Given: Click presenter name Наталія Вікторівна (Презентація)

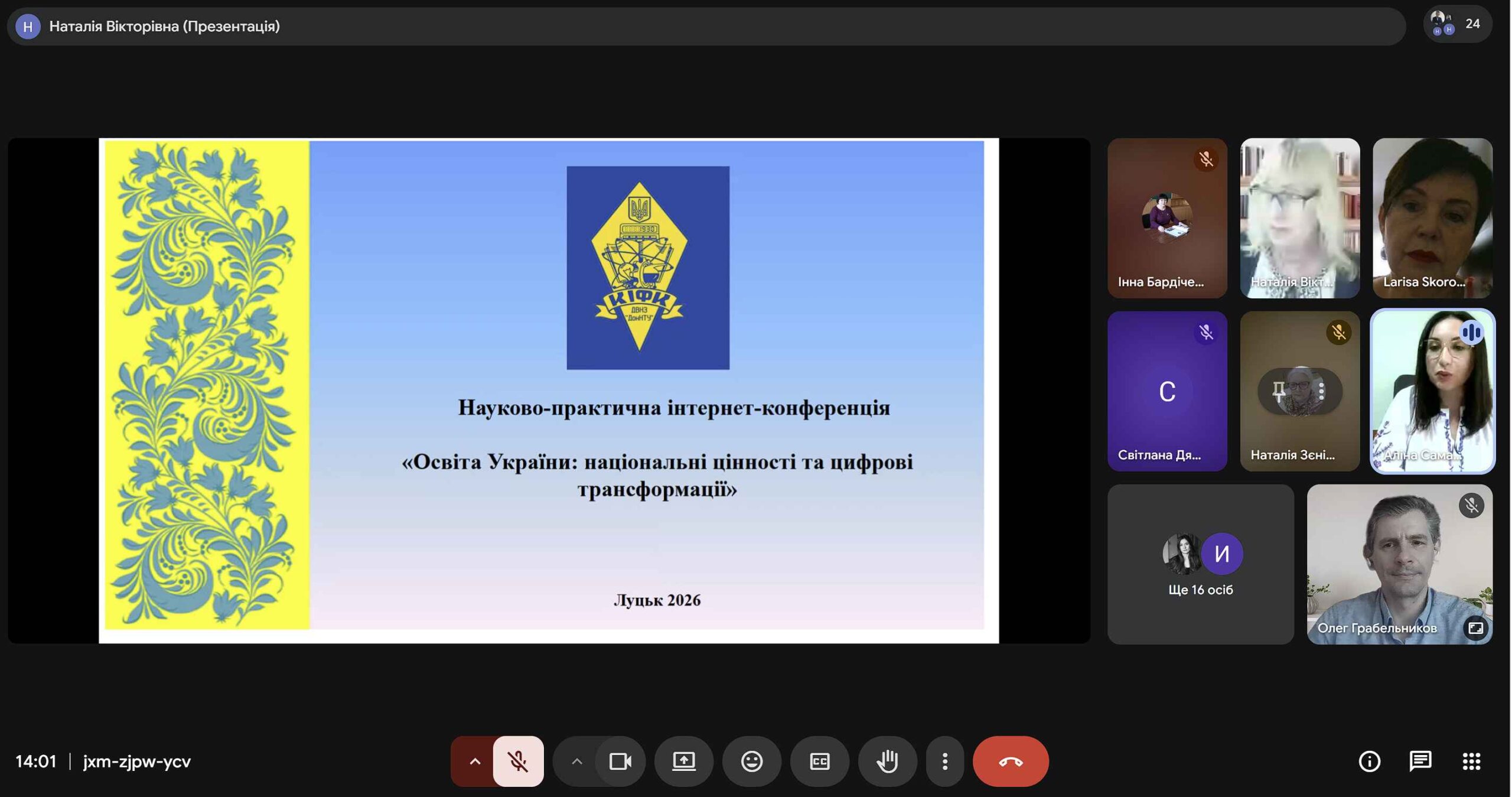Looking at the screenshot, I should pyautogui.click(x=164, y=27).
